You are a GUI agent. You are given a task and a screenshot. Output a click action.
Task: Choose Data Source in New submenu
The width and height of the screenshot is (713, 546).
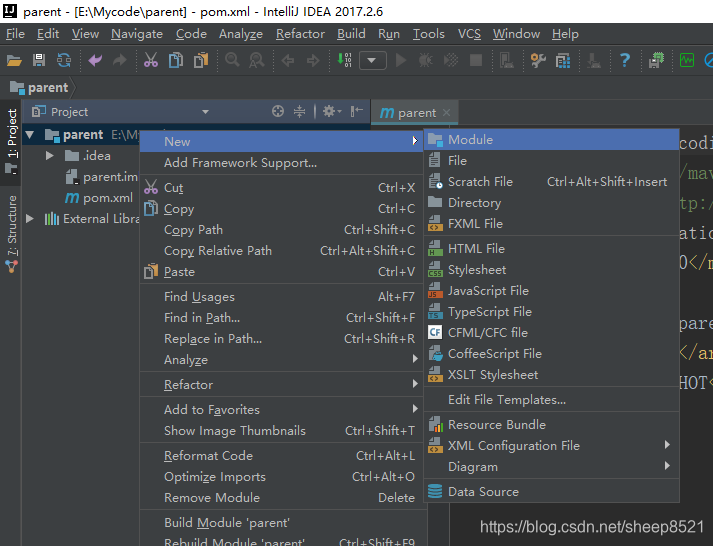click(551, 491)
